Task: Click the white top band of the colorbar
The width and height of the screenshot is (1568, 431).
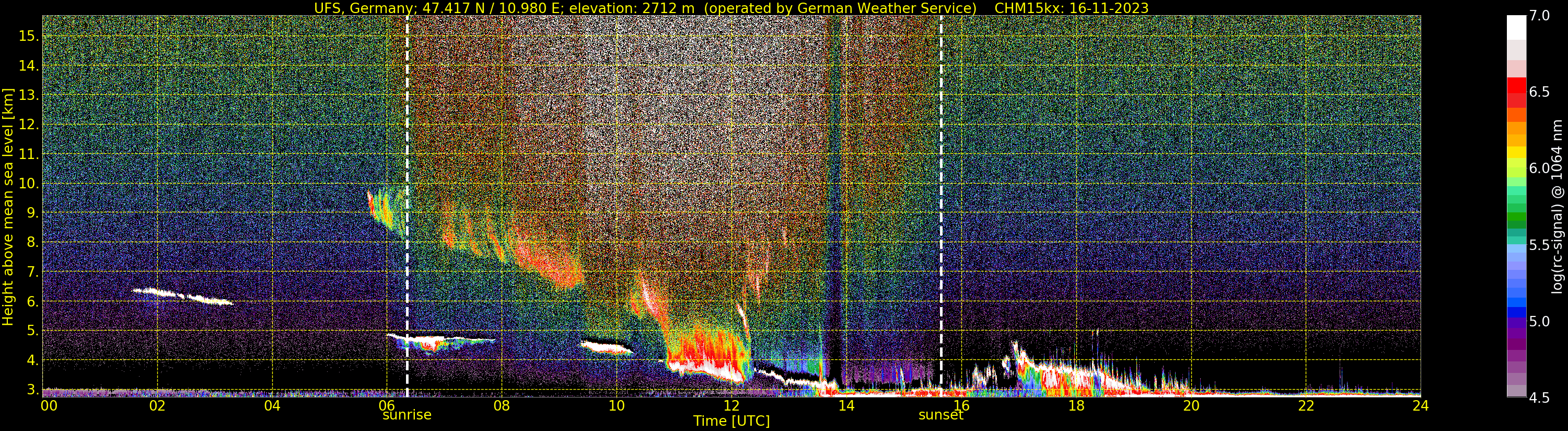Action: (1516, 27)
